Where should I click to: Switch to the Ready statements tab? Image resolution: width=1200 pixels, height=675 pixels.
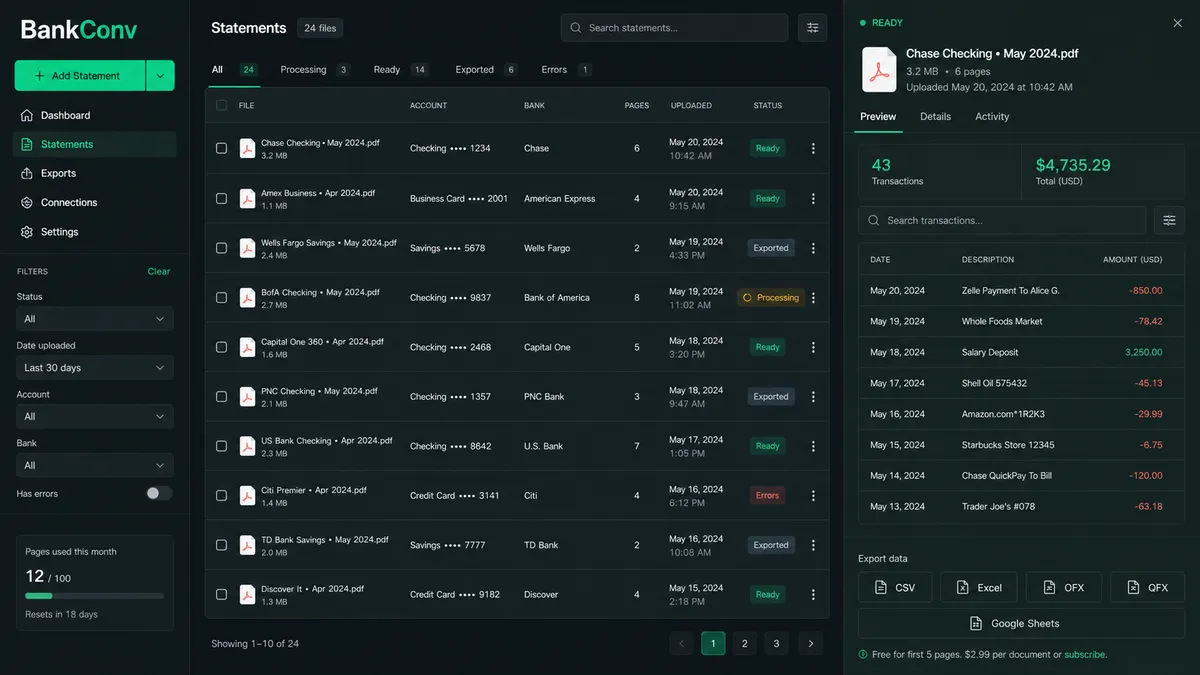[x=401, y=70]
